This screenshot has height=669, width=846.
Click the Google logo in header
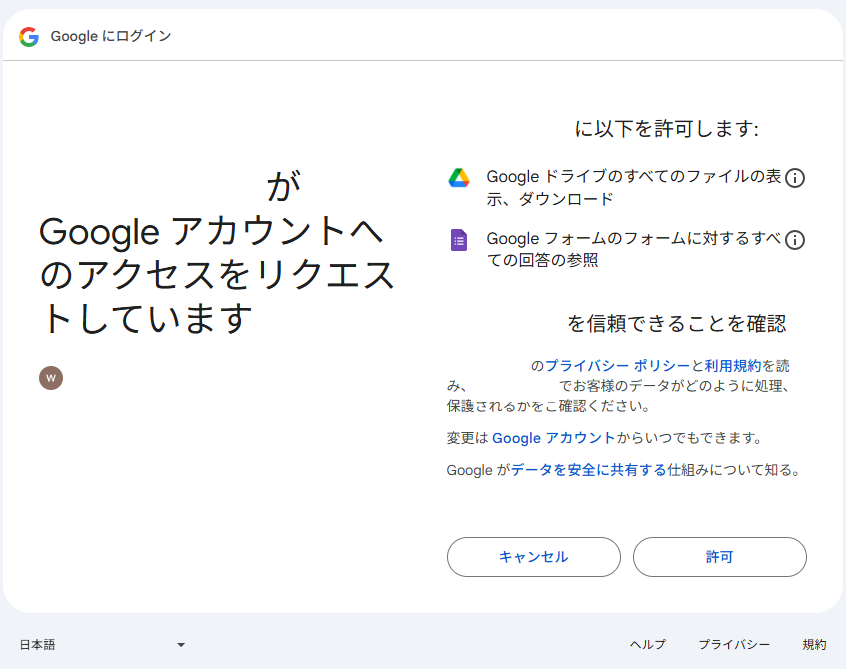click(x=29, y=37)
